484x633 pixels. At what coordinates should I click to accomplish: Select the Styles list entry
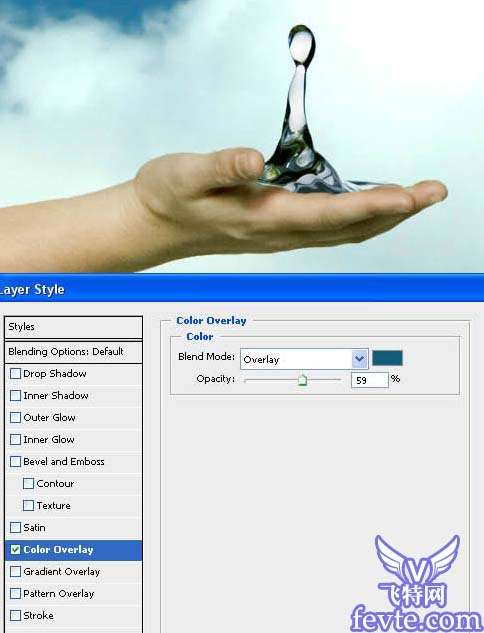(x=73, y=327)
